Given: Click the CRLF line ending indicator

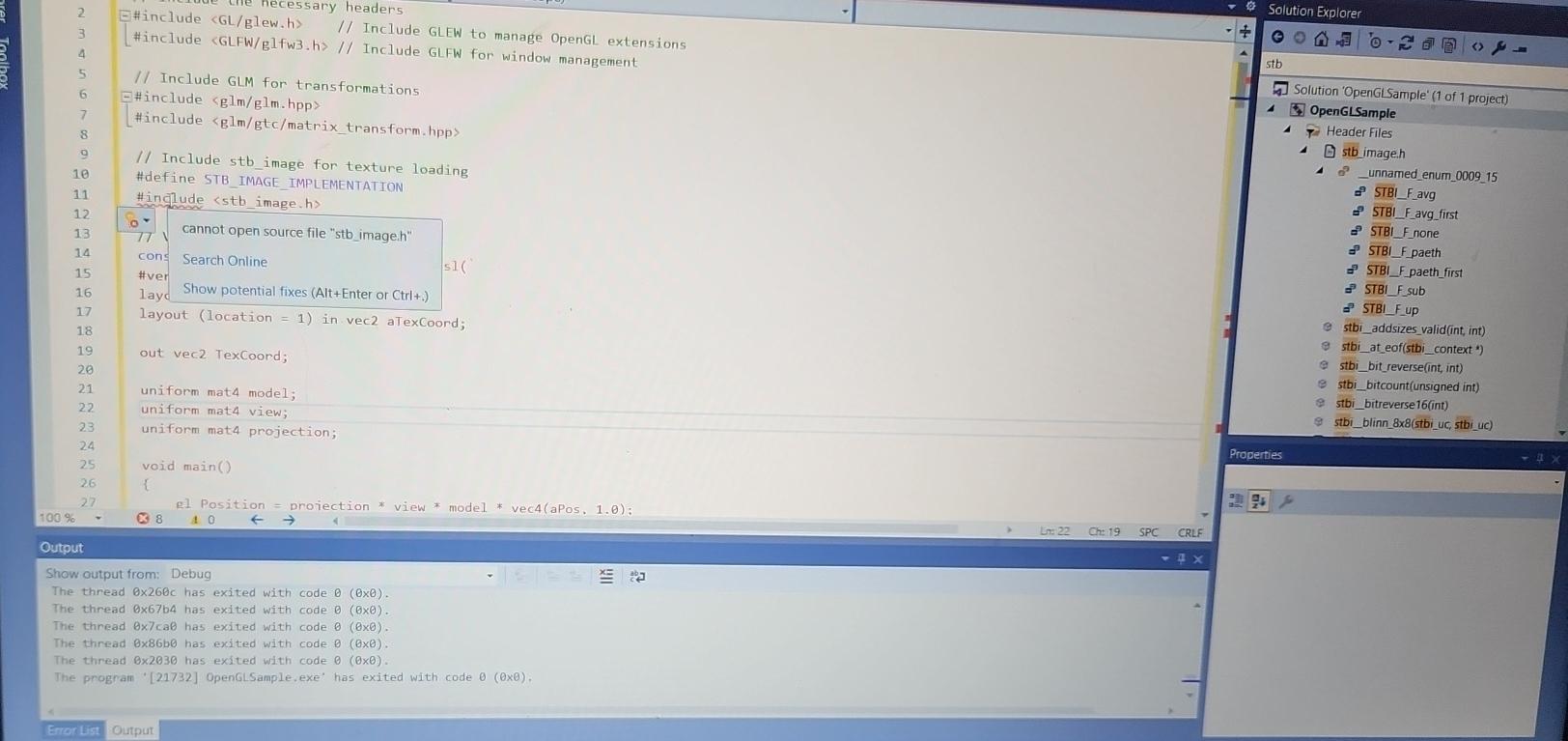Looking at the screenshot, I should [1190, 533].
